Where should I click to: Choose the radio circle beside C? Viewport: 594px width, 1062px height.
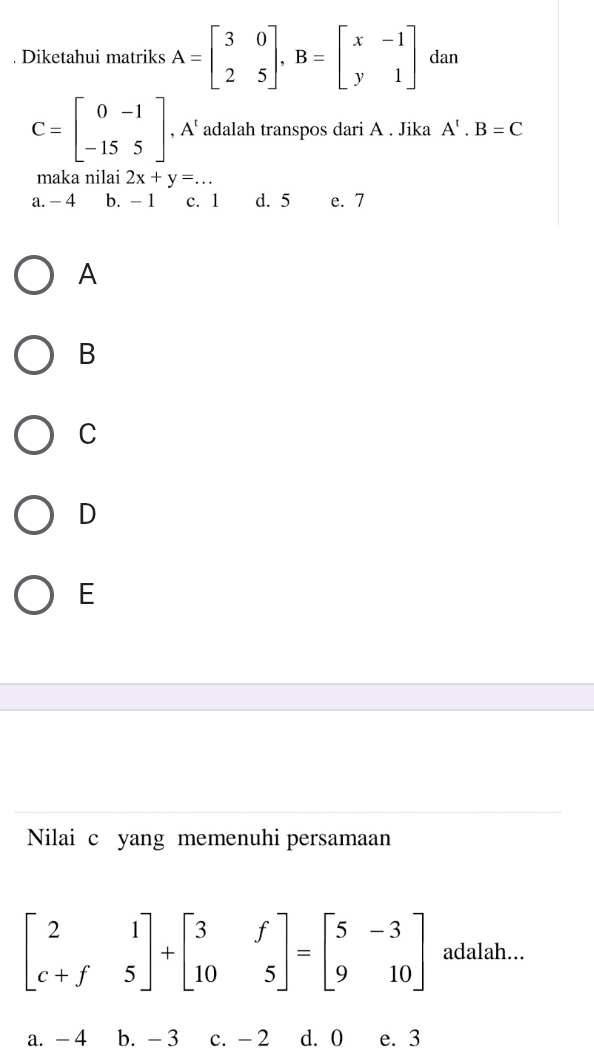pyautogui.click(x=34, y=434)
